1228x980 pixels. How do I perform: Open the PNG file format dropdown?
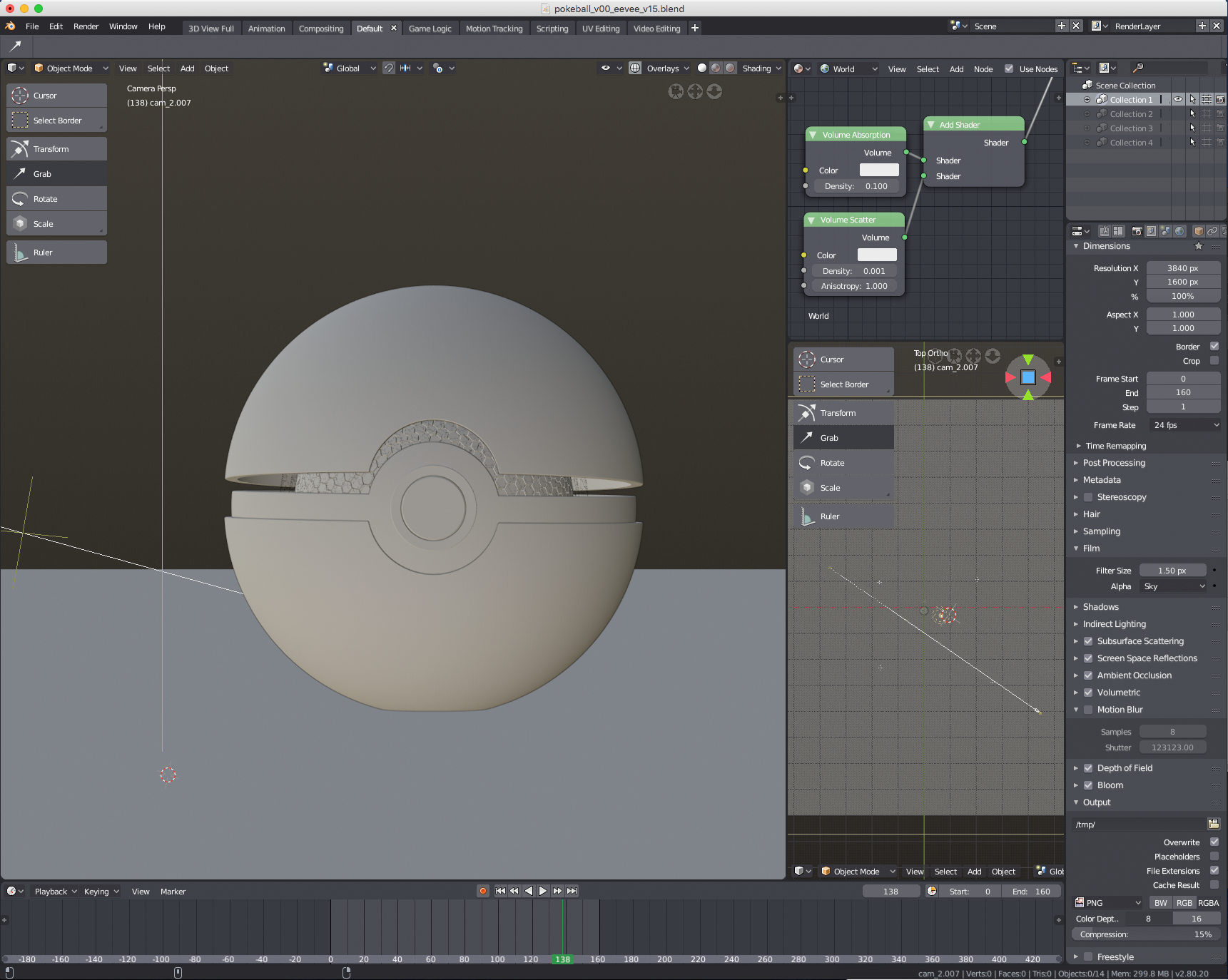[x=1107, y=903]
